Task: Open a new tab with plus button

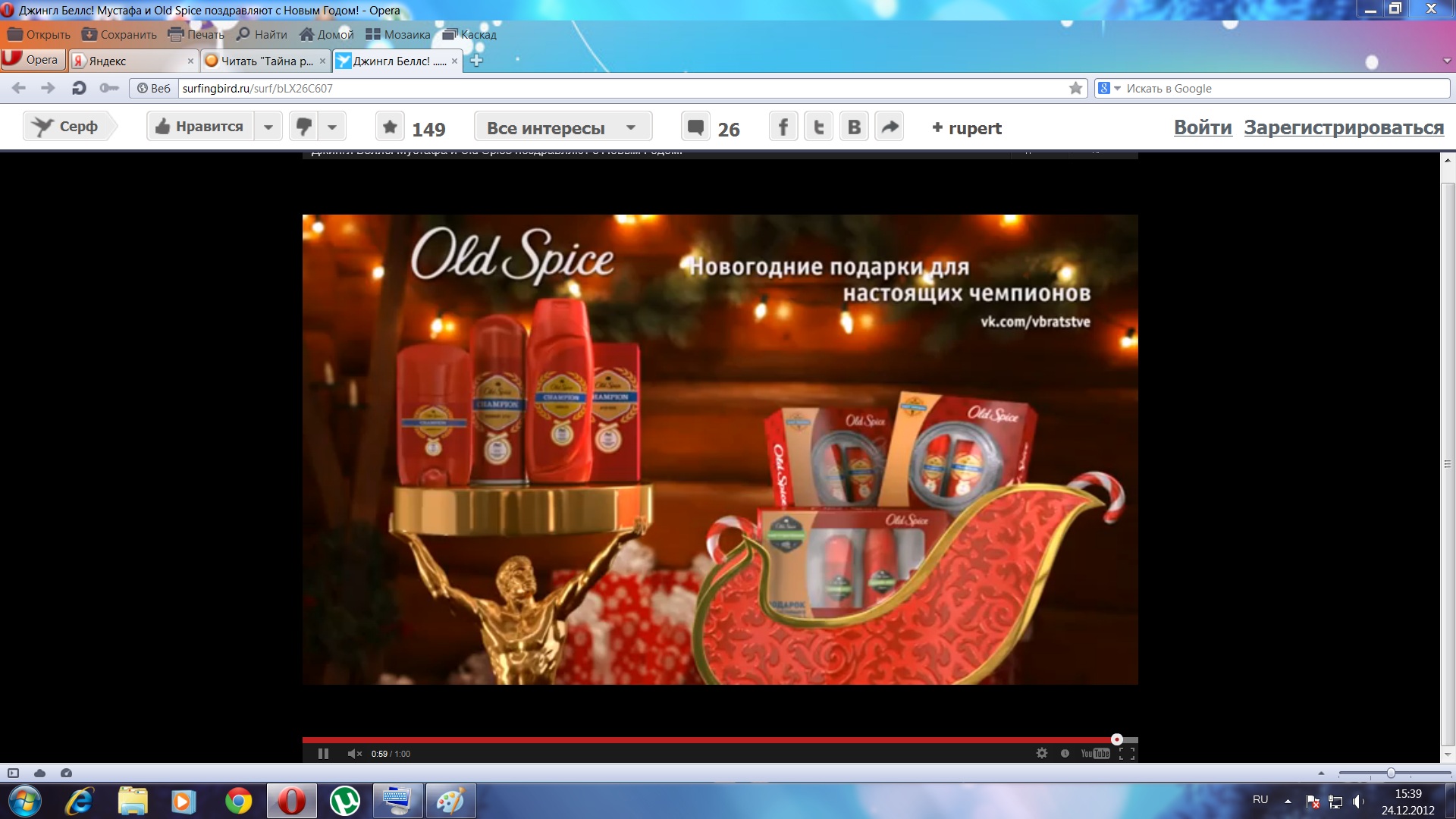Action: 476,61
